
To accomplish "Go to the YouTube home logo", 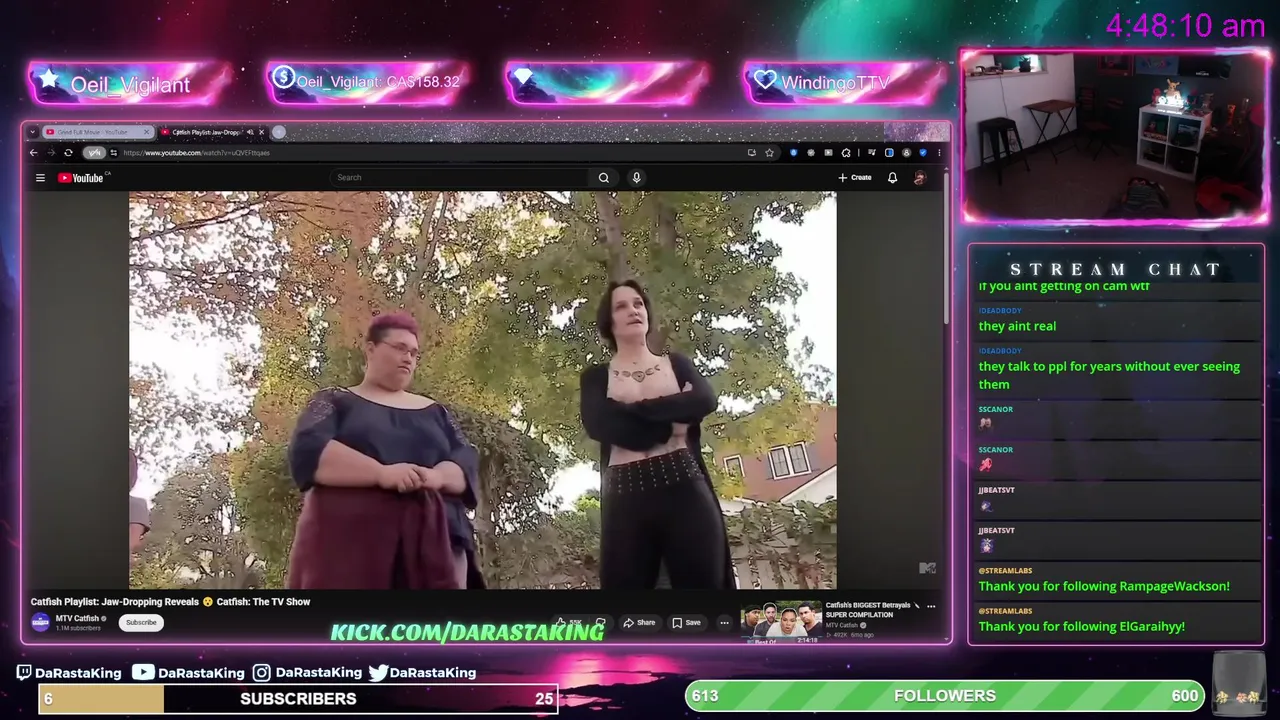I will (81, 178).
